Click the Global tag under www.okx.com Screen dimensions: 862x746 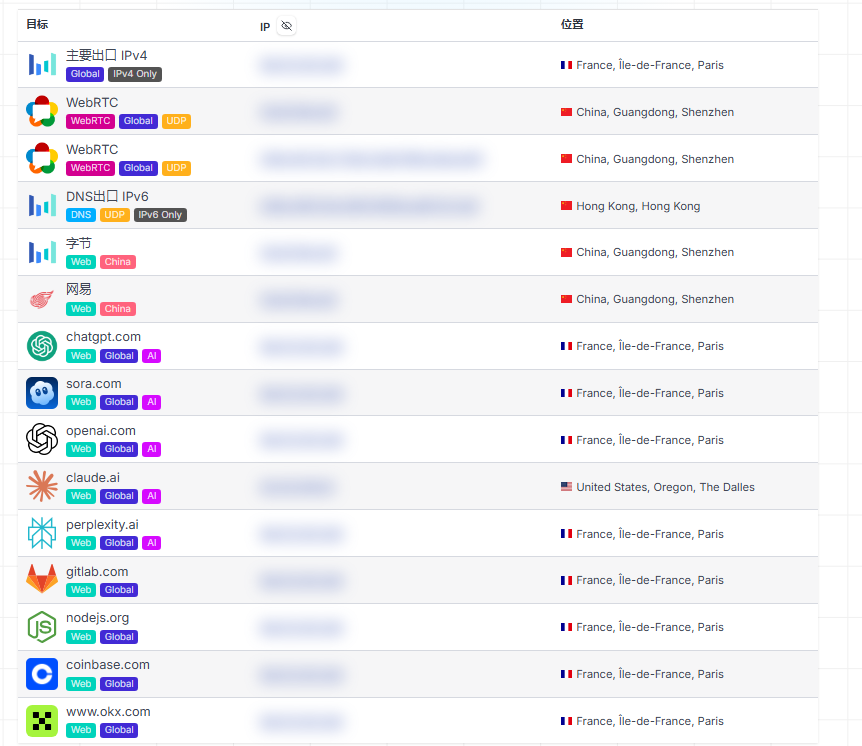pos(119,730)
